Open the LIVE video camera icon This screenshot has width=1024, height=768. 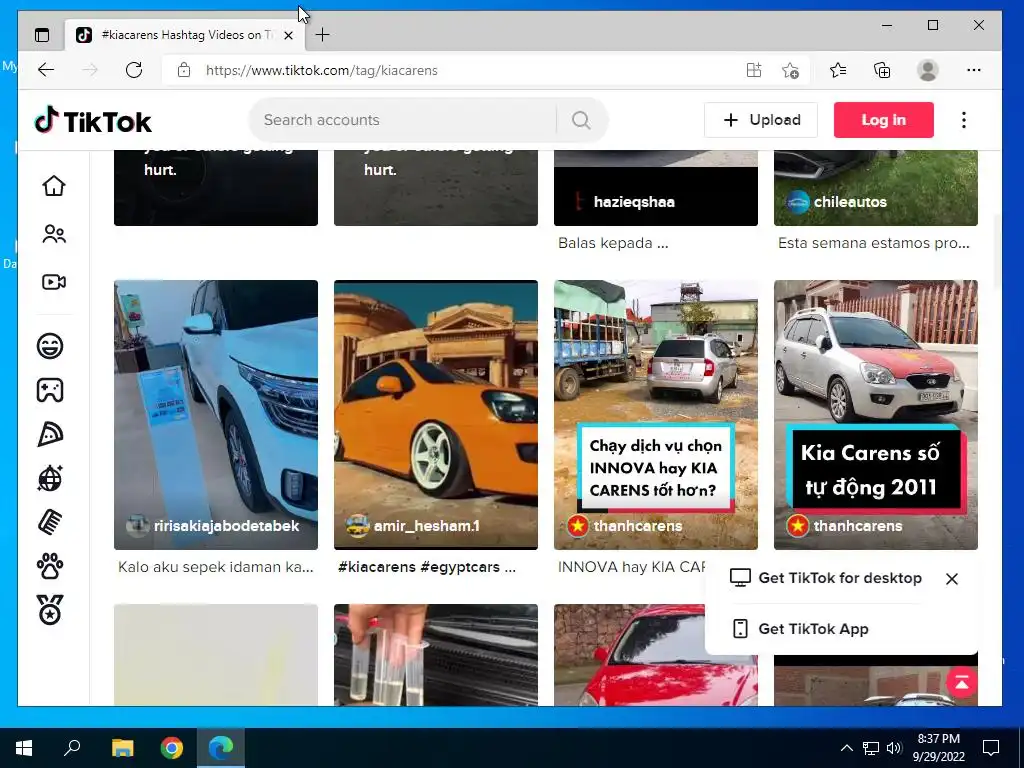click(54, 282)
